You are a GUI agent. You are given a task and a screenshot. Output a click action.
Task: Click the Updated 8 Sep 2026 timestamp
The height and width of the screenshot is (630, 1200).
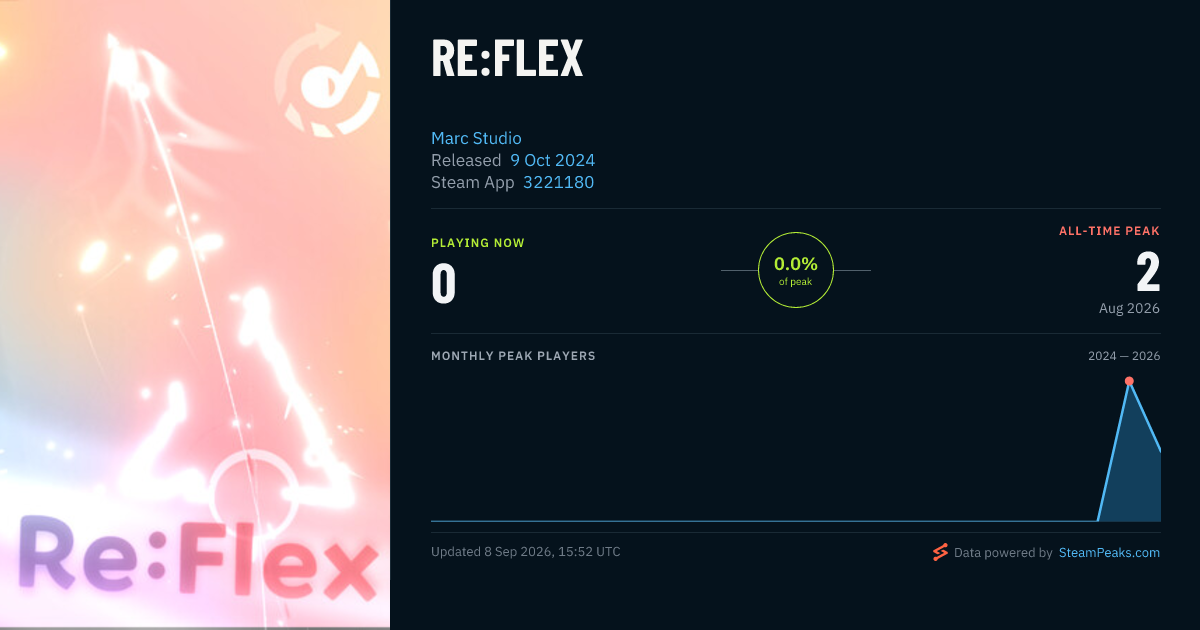click(x=526, y=552)
